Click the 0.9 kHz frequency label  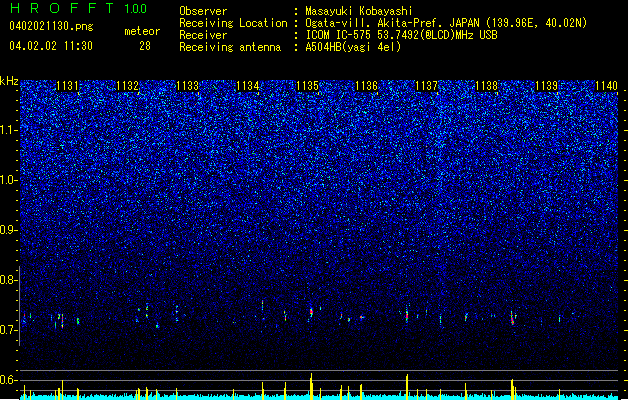pyautogui.click(x=9, y=230)
